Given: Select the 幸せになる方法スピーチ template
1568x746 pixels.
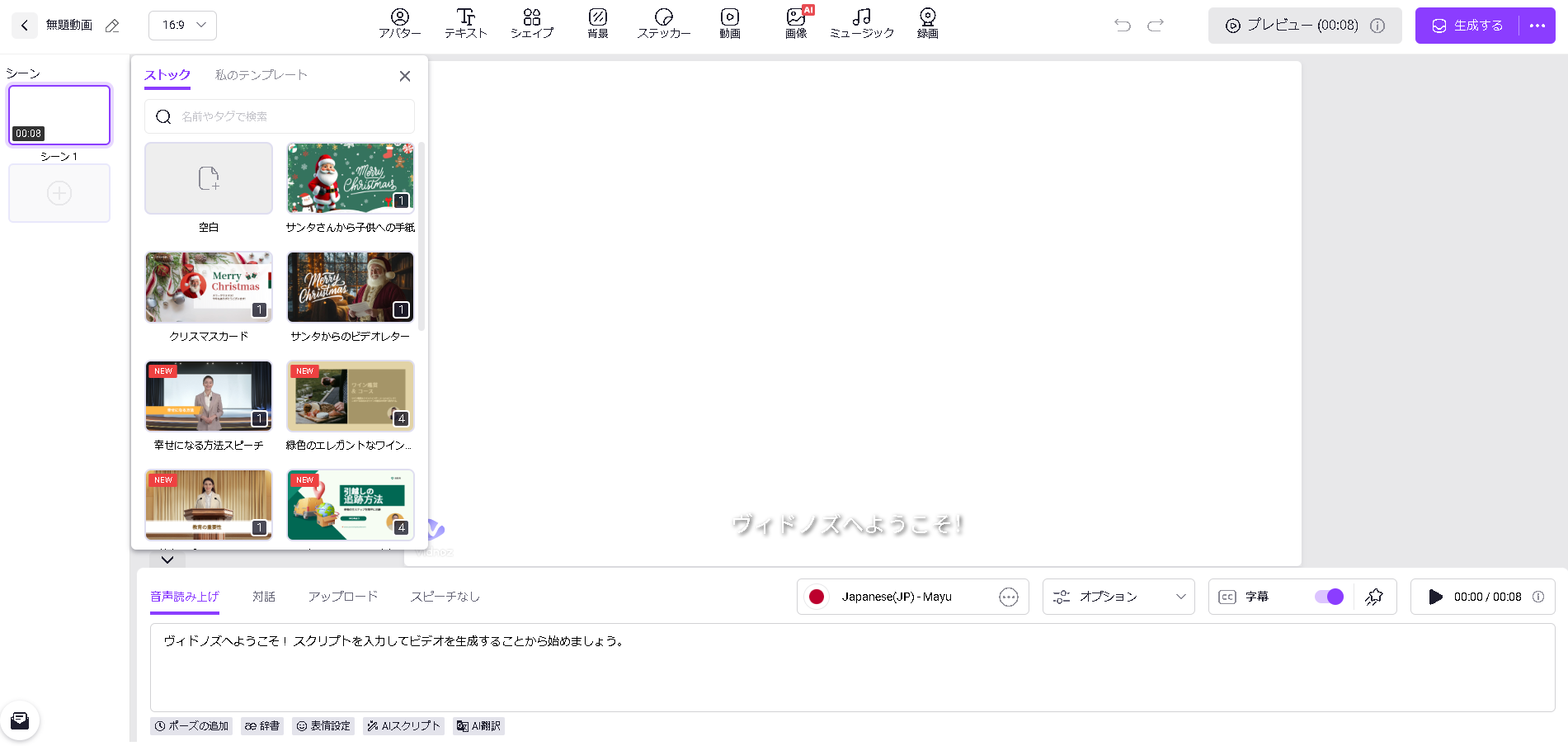Looking at the screenshot, I should 209,396.
